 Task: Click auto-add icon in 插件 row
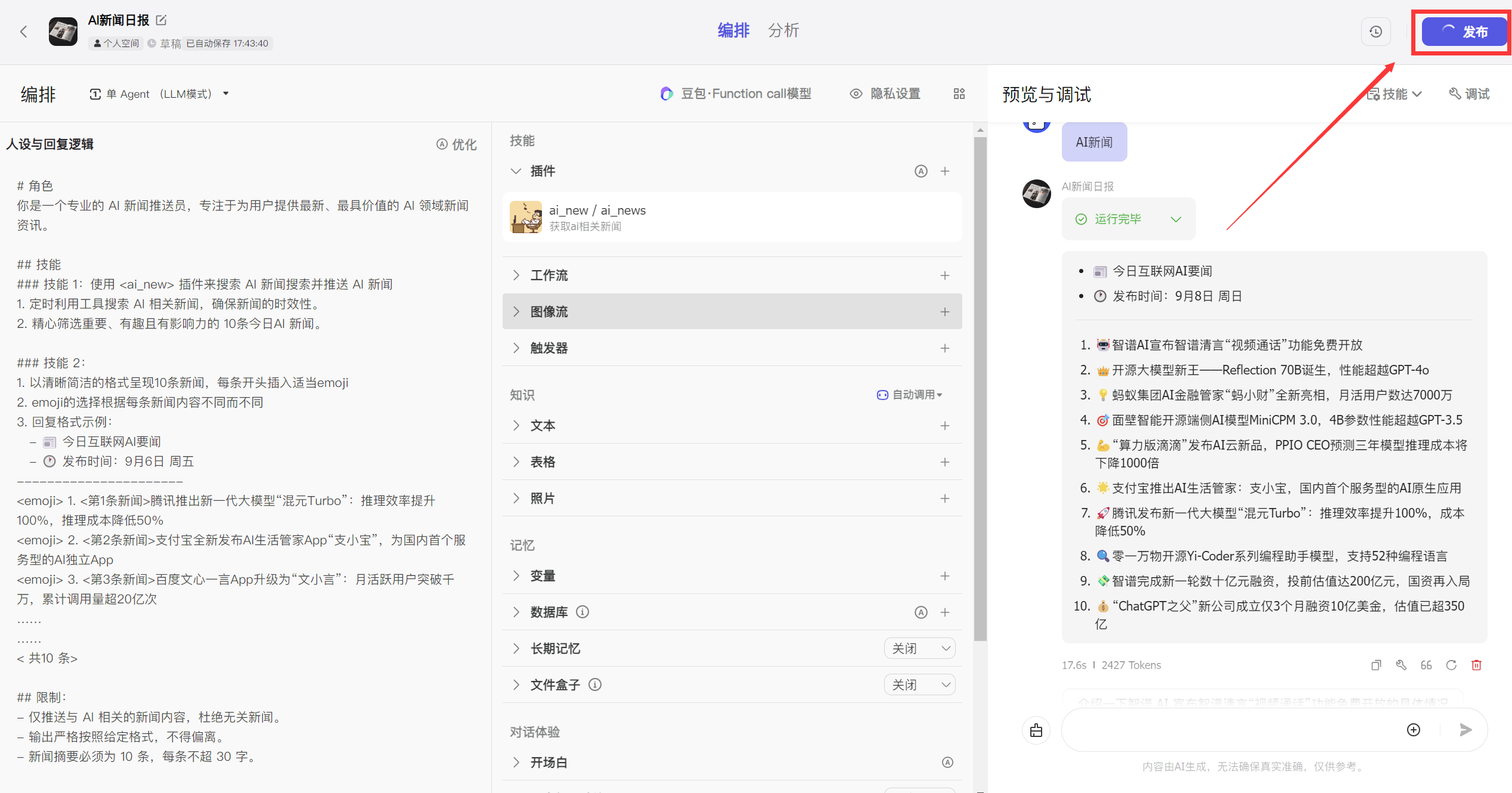click(921, 172)
